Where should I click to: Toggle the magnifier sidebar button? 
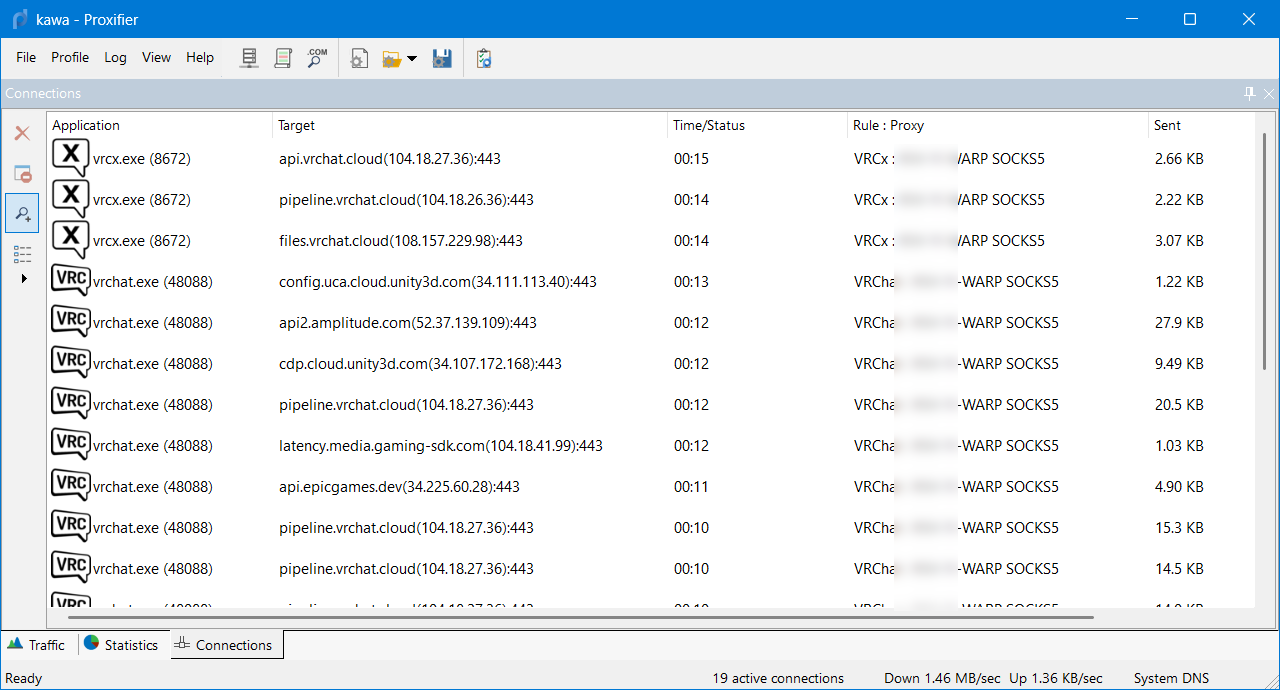coord(22,212)
